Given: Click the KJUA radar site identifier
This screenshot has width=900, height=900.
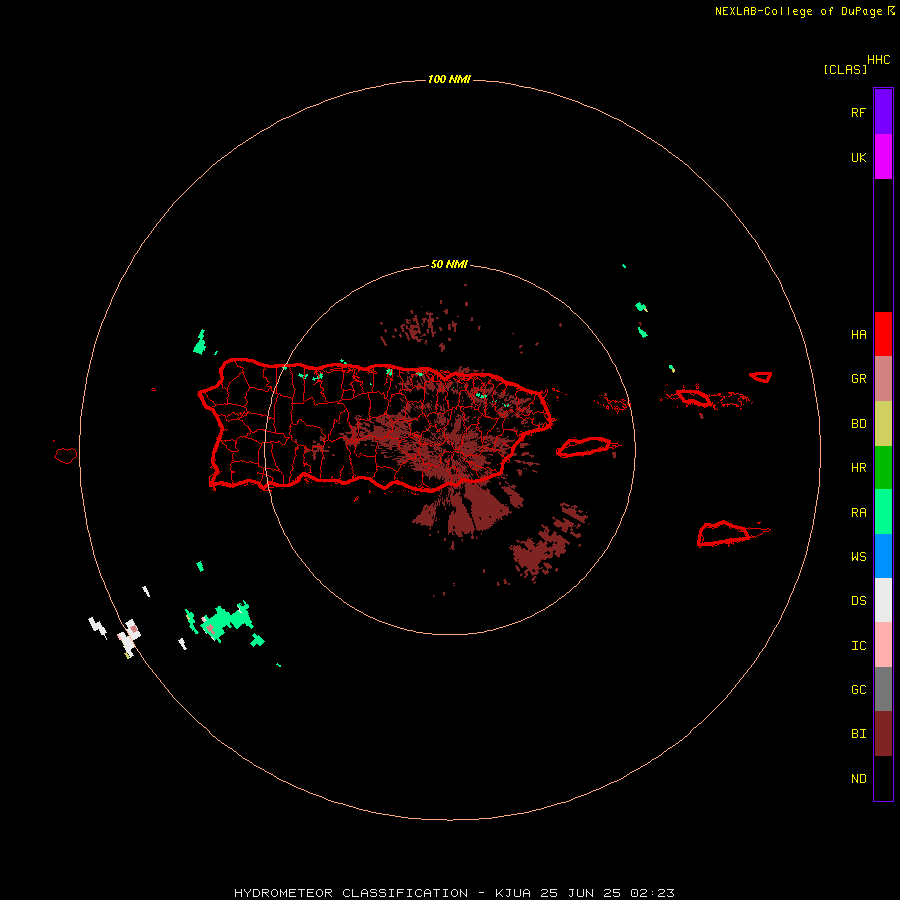Looking at the screenshot, I should point(513,893).
